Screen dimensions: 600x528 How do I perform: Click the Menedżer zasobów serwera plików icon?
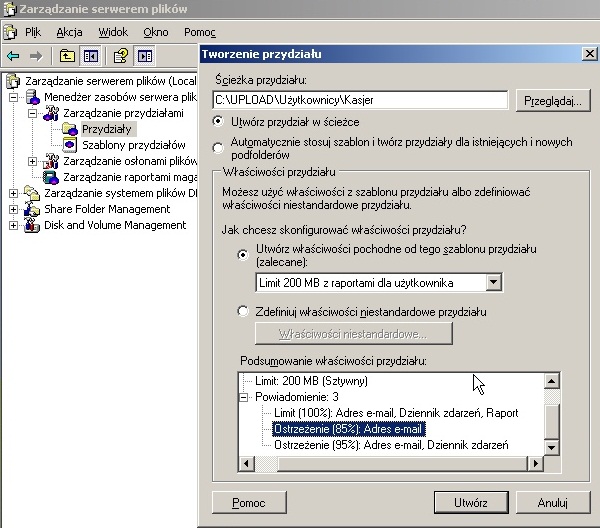[33, 97]
